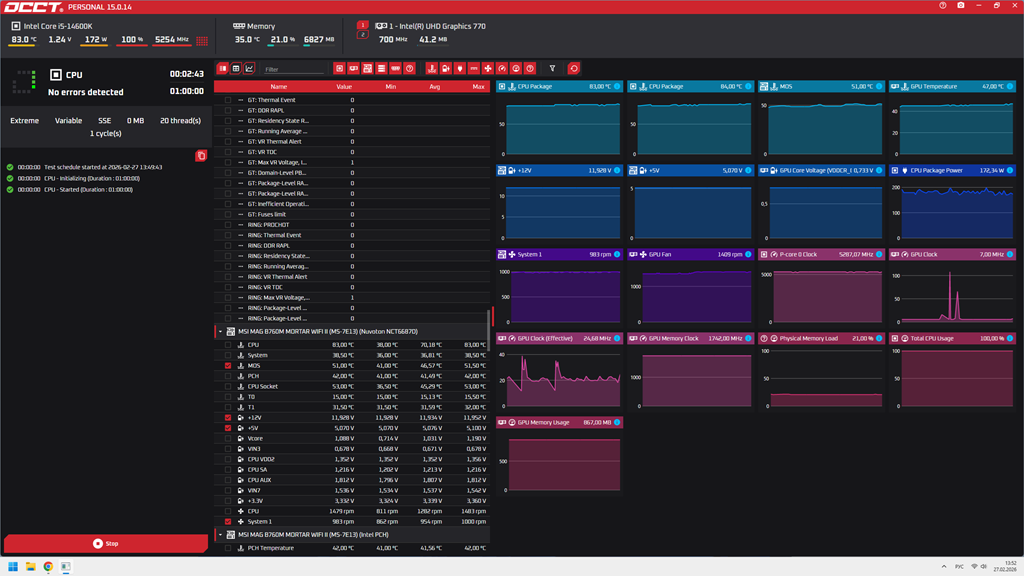Viewport: 1024px width, 576px height.
Task: Sort table by Avg column
Action: [434, 86]
